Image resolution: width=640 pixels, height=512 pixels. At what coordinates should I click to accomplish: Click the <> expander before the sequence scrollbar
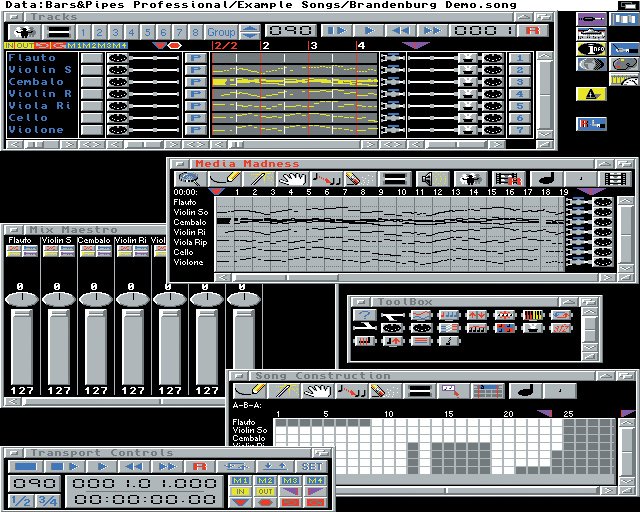click(195, 145)
